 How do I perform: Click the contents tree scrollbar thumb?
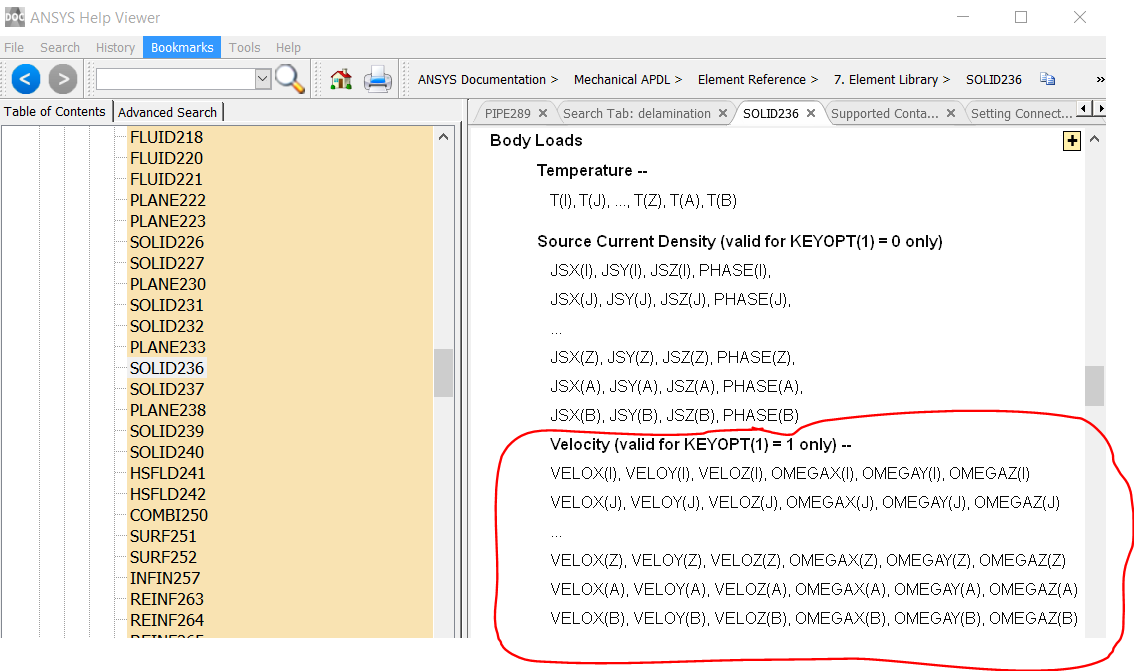coord(443,373)
